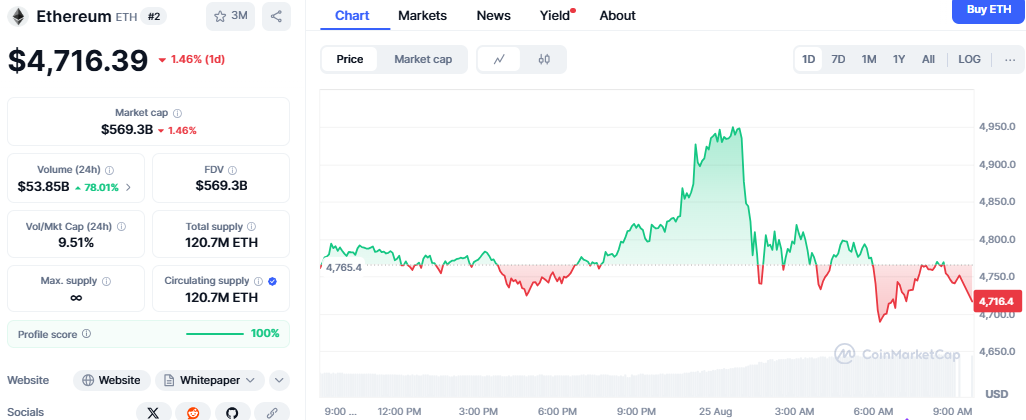Click the Buy ETH button

coord(989,10)
